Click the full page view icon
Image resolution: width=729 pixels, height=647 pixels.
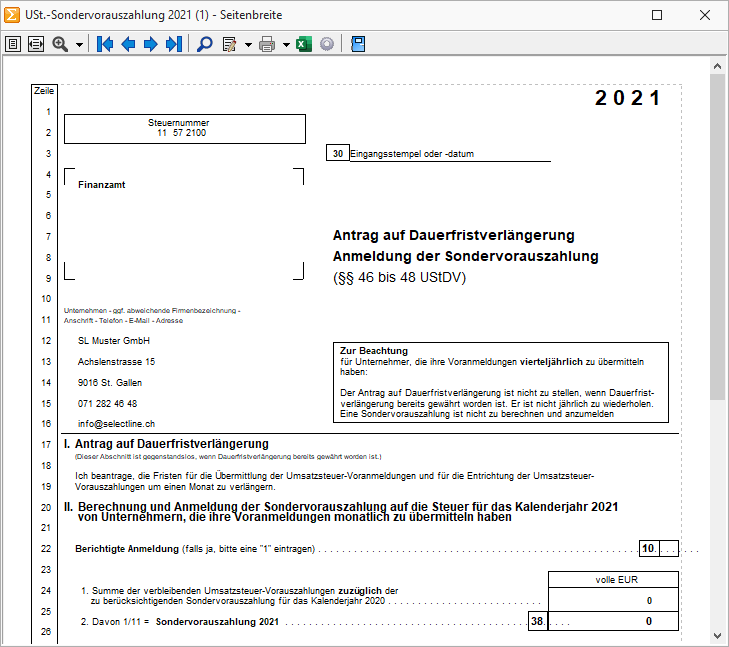tap(13, 44)
